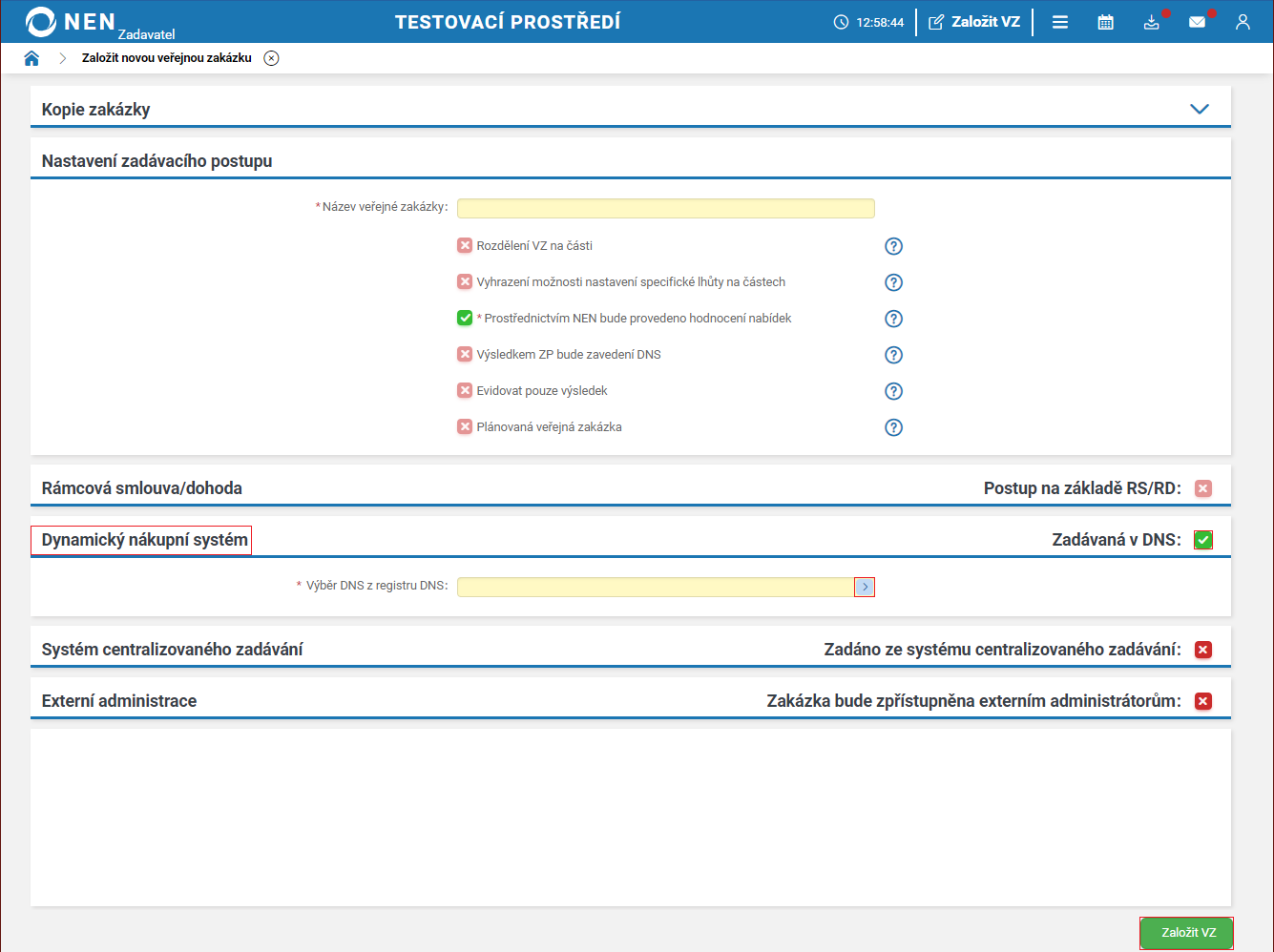Click Založit VZ in the top header
Screen dimensions: 1274x952
point(974,22)
